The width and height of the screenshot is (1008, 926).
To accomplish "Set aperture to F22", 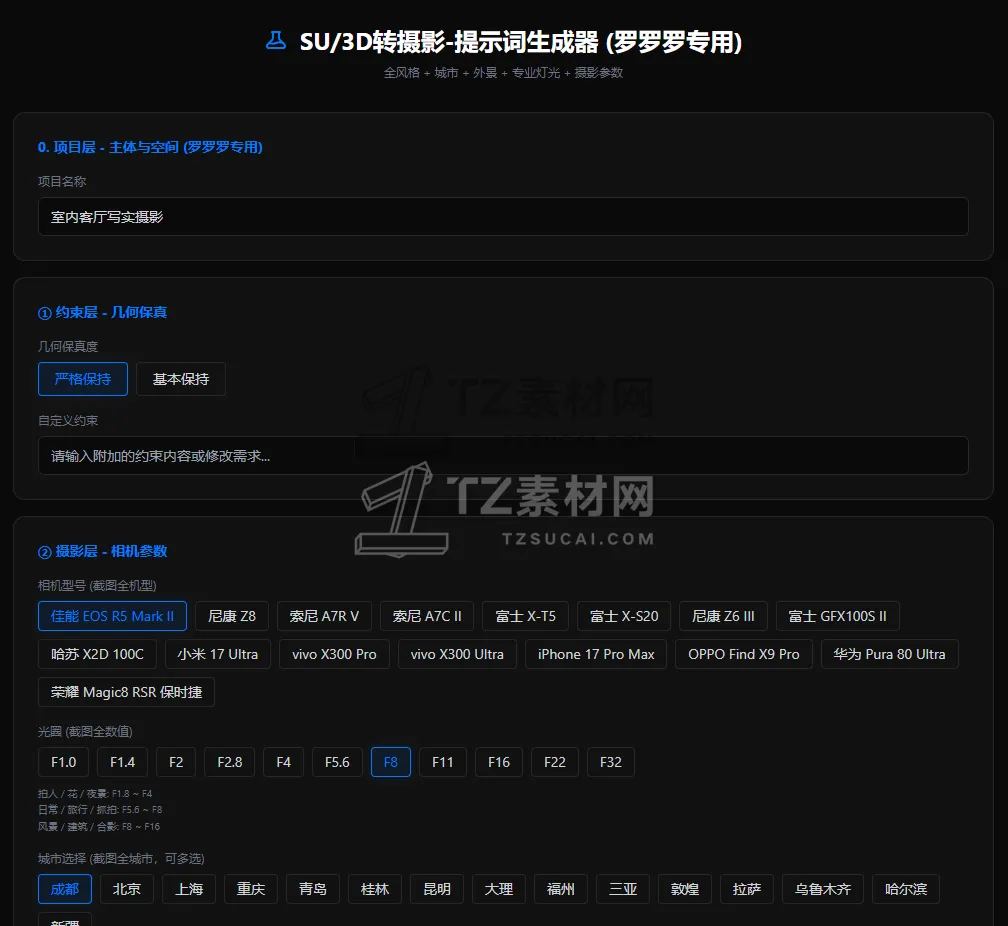I will click(555, 762).
